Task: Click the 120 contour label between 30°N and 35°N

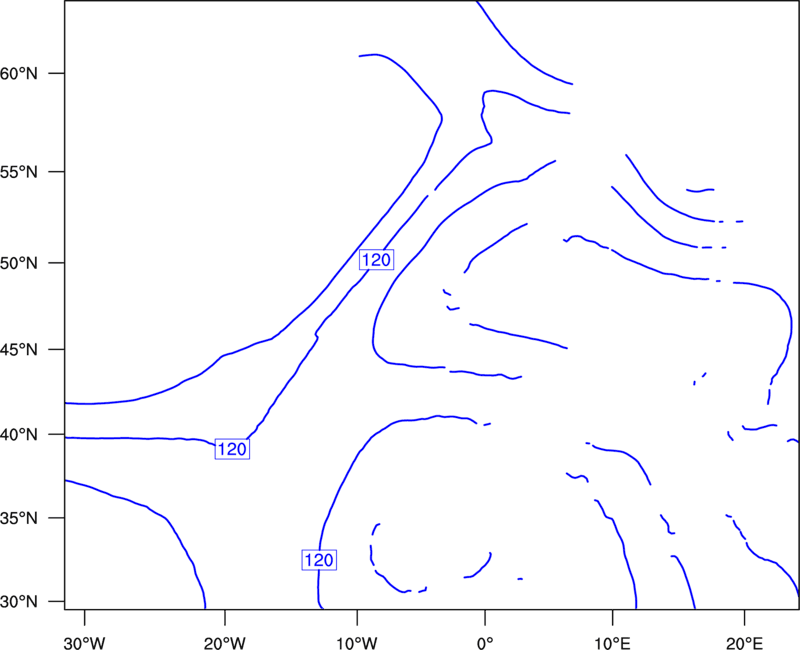Action: (x=319, y=560)
